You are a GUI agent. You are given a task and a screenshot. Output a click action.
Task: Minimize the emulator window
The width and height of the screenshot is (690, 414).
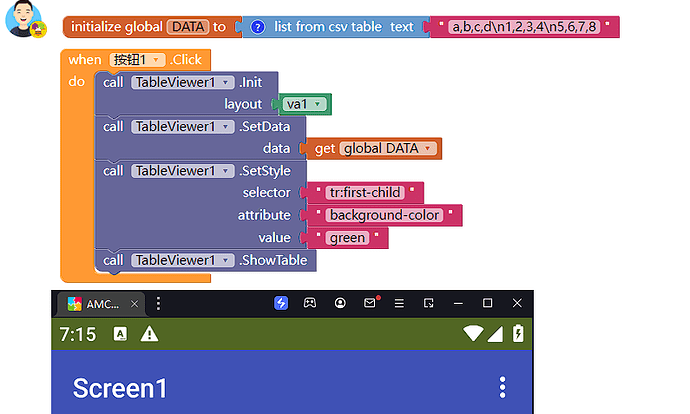pyautogui.click(x=458, y=303)
